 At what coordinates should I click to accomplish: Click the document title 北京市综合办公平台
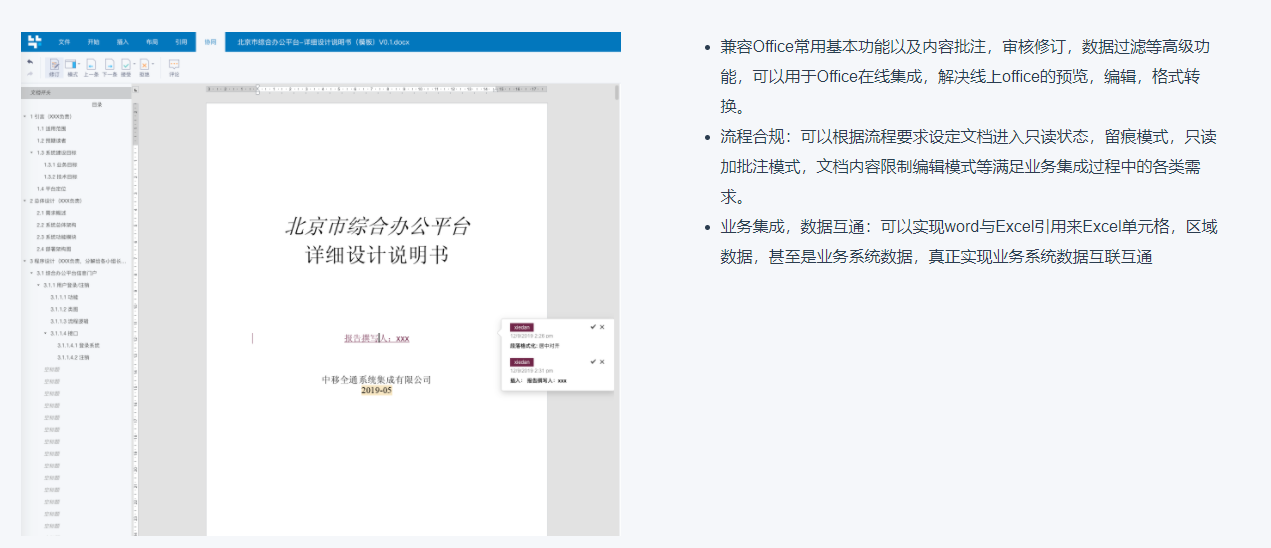tap(377, 226)
